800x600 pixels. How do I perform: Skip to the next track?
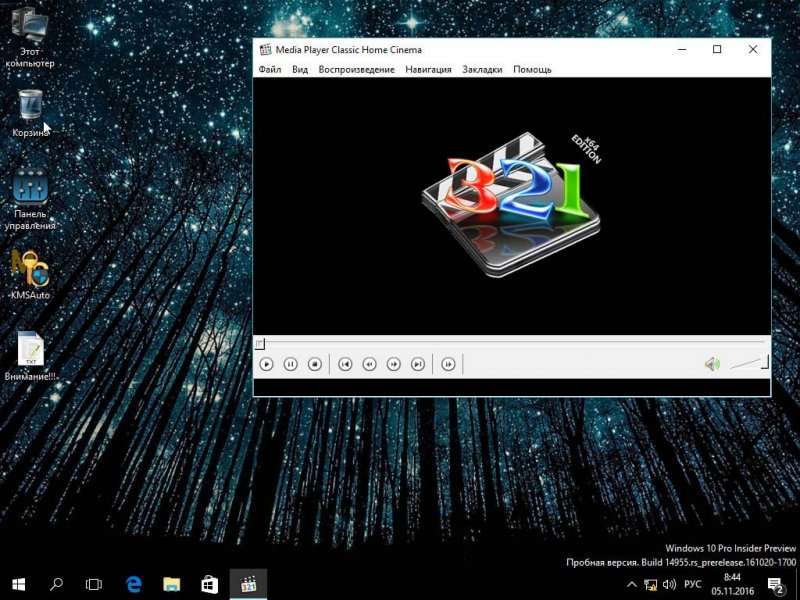(x=418, y=364)
